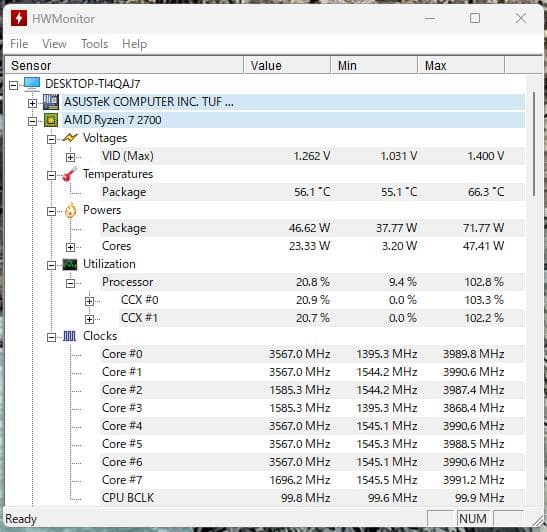Open the Help menu
The height and width of the screenshot is (532, 547).
[x=134, y=44]
